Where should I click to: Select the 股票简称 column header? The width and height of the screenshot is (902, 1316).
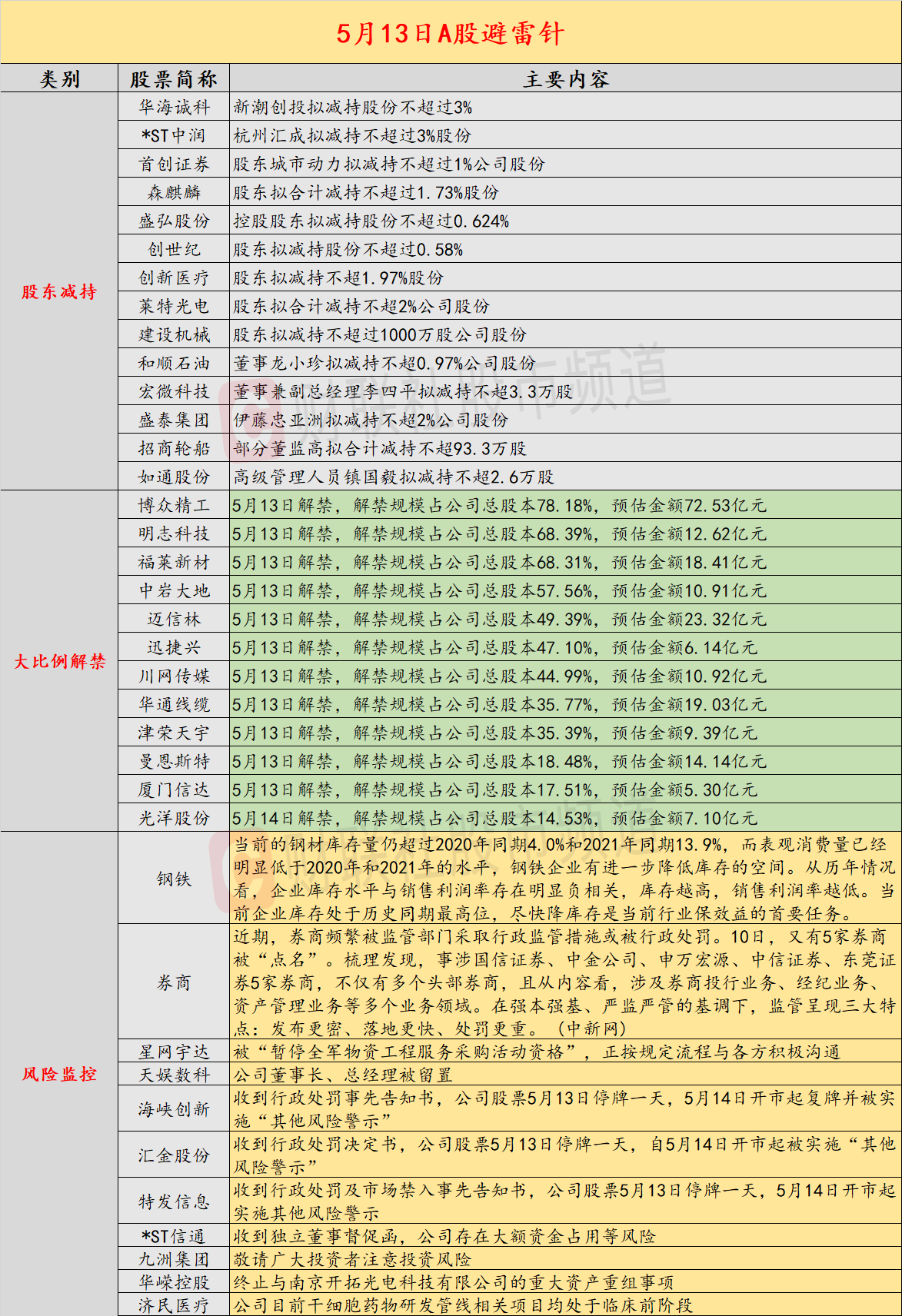click(174, 78)
